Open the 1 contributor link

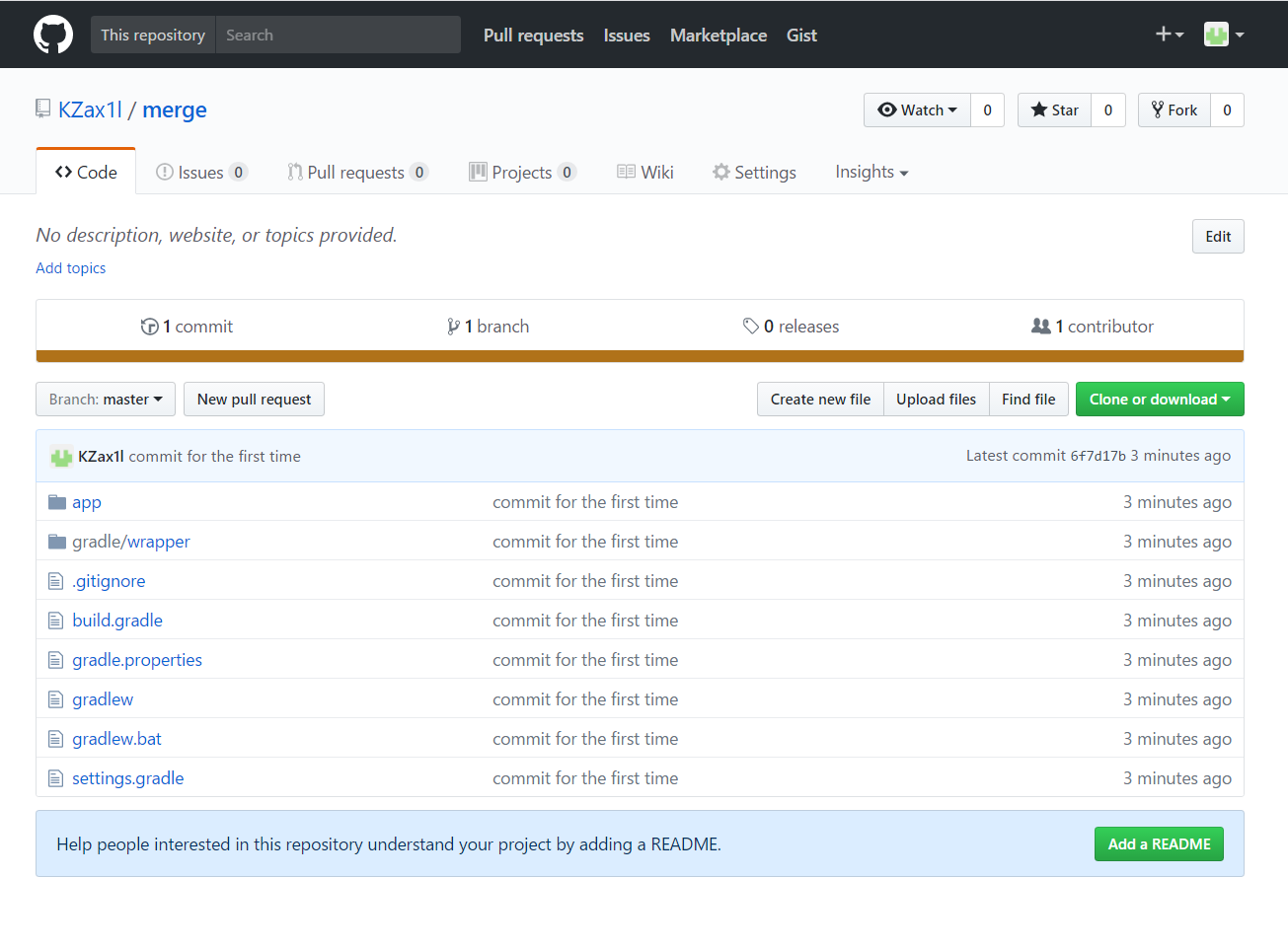pyautogui.click(x=1093, y=327)
